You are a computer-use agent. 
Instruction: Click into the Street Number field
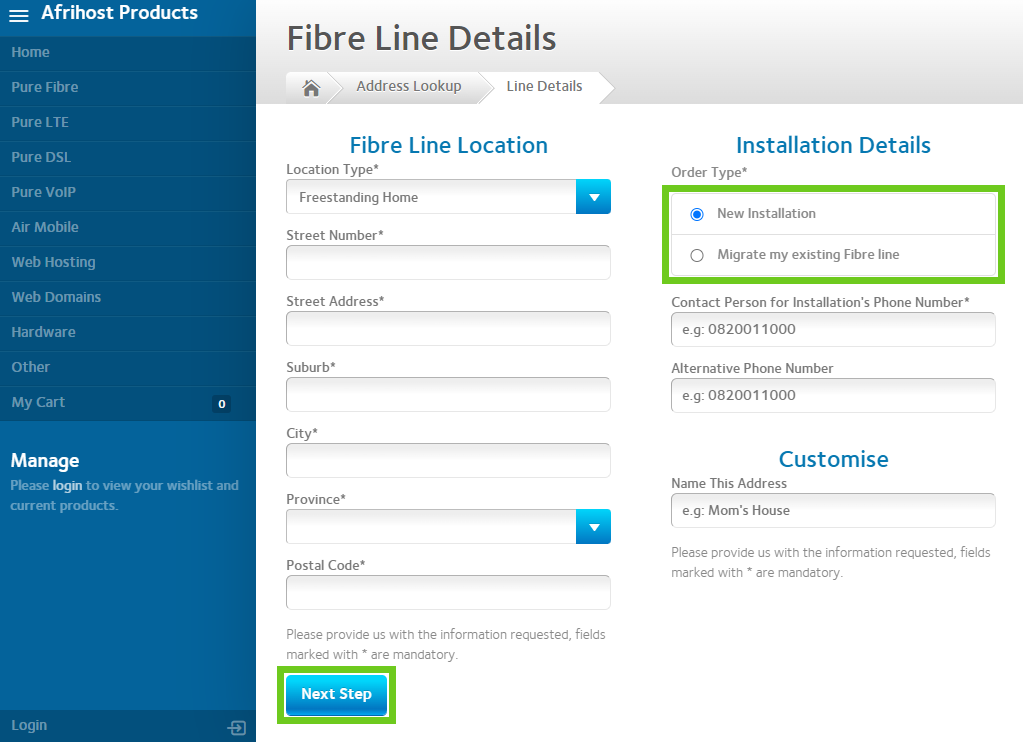(448, 263)
